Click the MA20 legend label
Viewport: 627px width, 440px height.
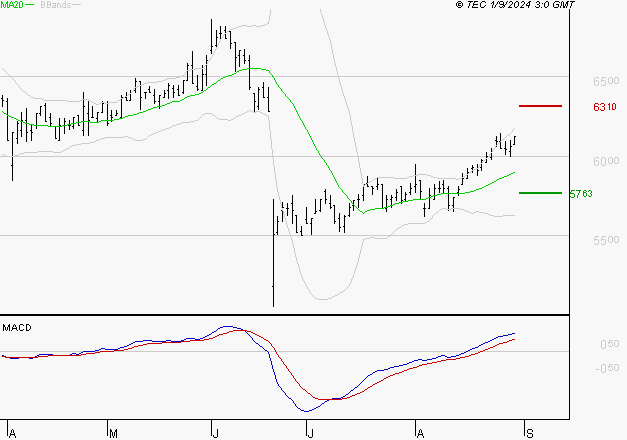[11, 5]
